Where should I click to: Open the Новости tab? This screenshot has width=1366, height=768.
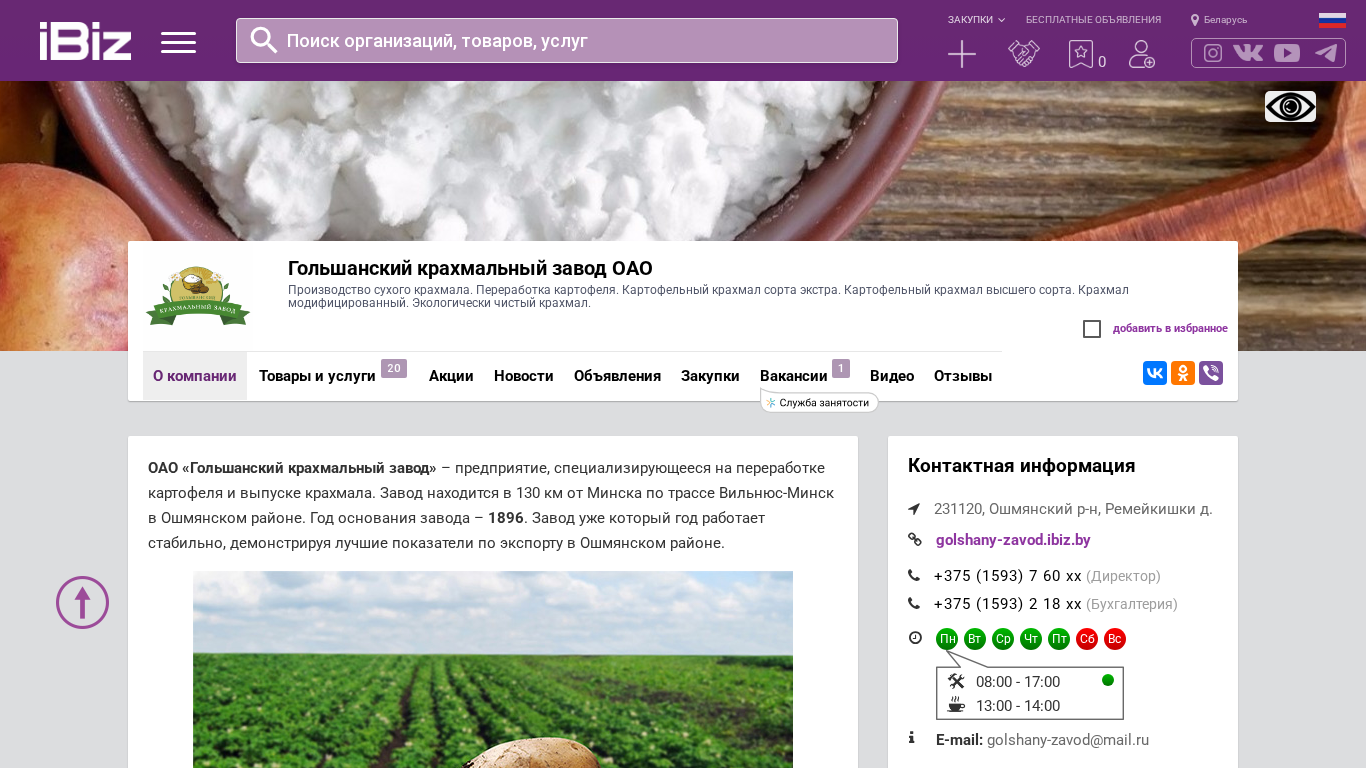[x=524, y=376]
